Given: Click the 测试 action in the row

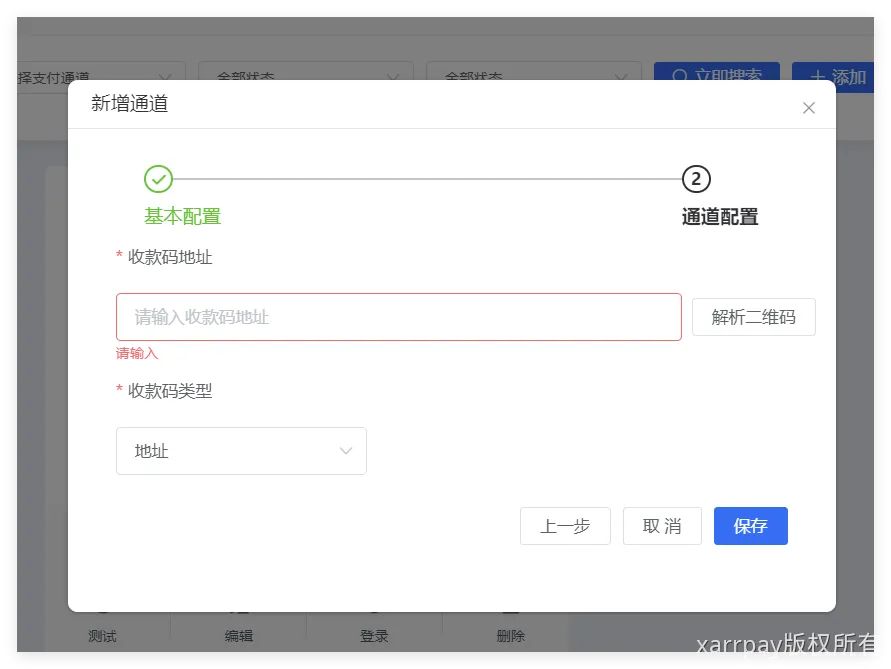Looking at the screenshot, I should coord(102,635).
